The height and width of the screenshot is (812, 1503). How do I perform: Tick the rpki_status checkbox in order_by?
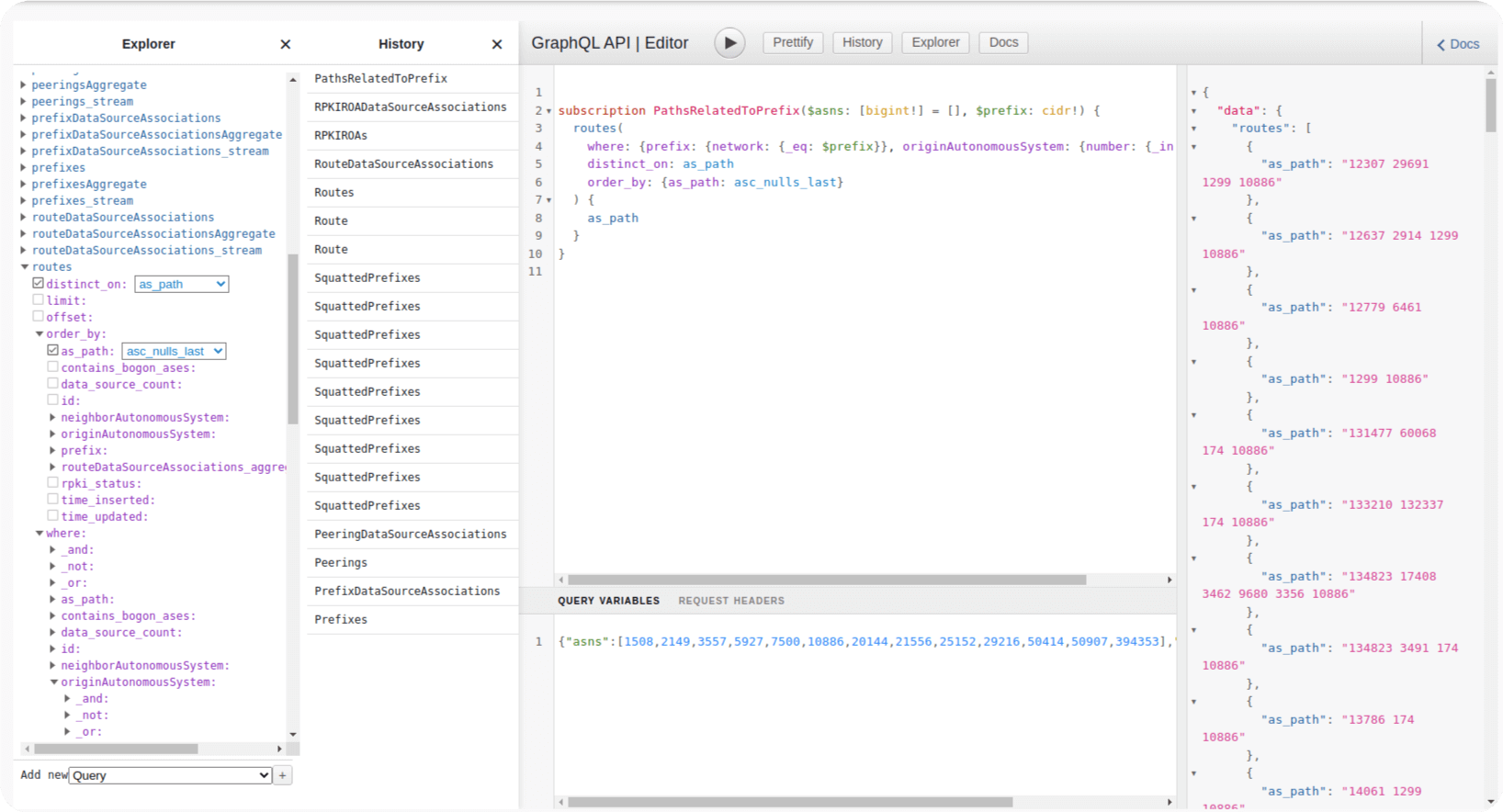point(53,482)
